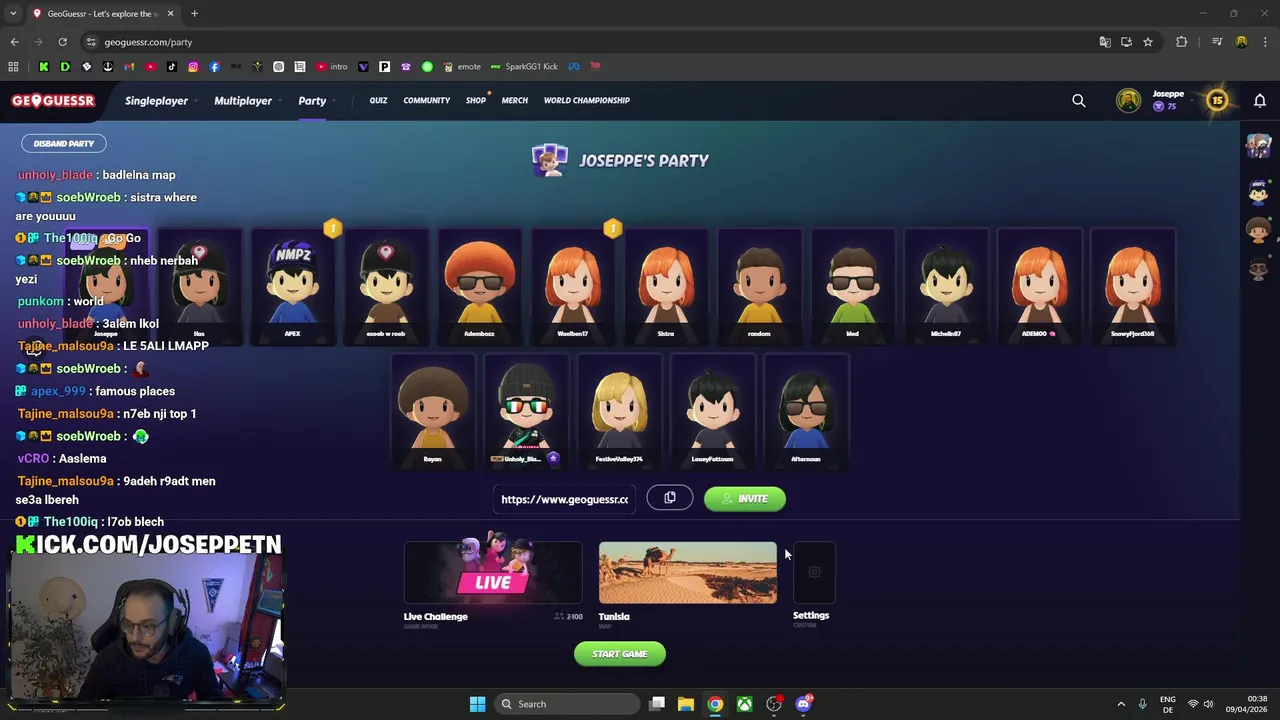The height and width of the screenshot is (720, 1280).
Task: Open the Instagram bookmark icon
Action: (x=193, y=66)
